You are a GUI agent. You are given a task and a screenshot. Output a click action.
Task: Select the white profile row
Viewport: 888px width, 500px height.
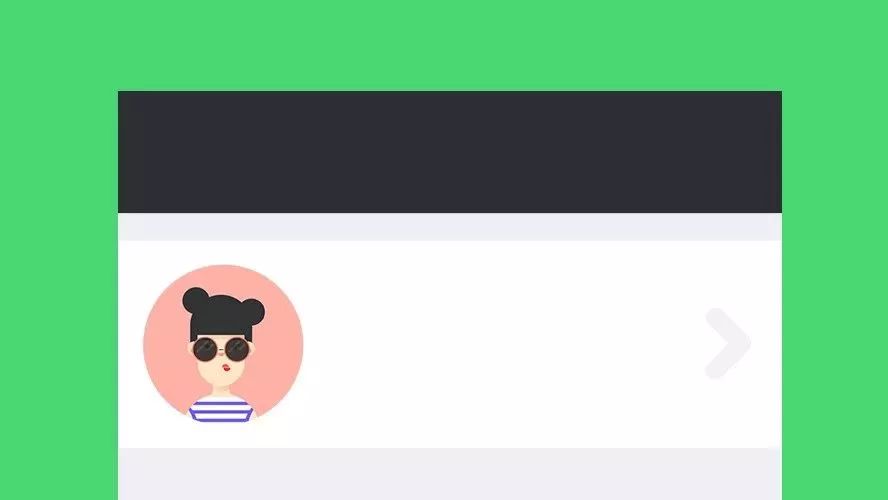(450, 344)
